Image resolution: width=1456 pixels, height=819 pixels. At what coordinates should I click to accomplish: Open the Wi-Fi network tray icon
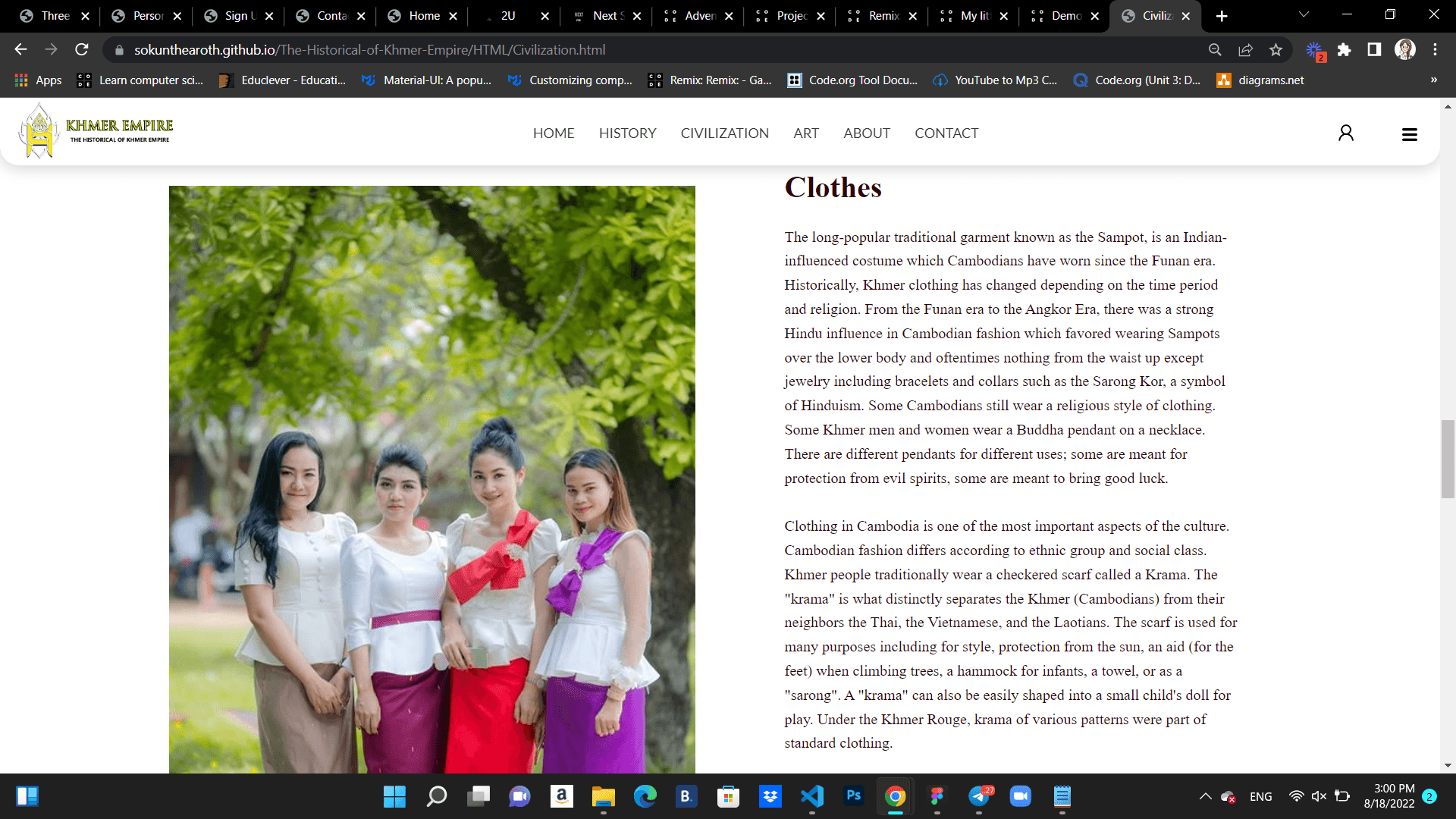pos(1296,796)
